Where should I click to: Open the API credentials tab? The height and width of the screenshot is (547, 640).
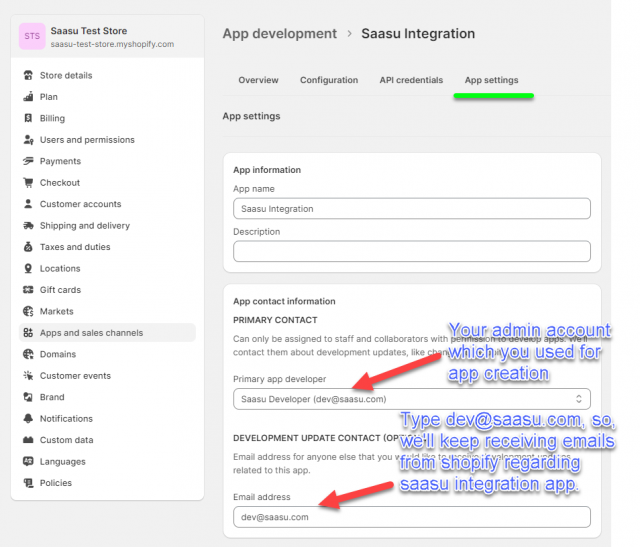[411, 80]
